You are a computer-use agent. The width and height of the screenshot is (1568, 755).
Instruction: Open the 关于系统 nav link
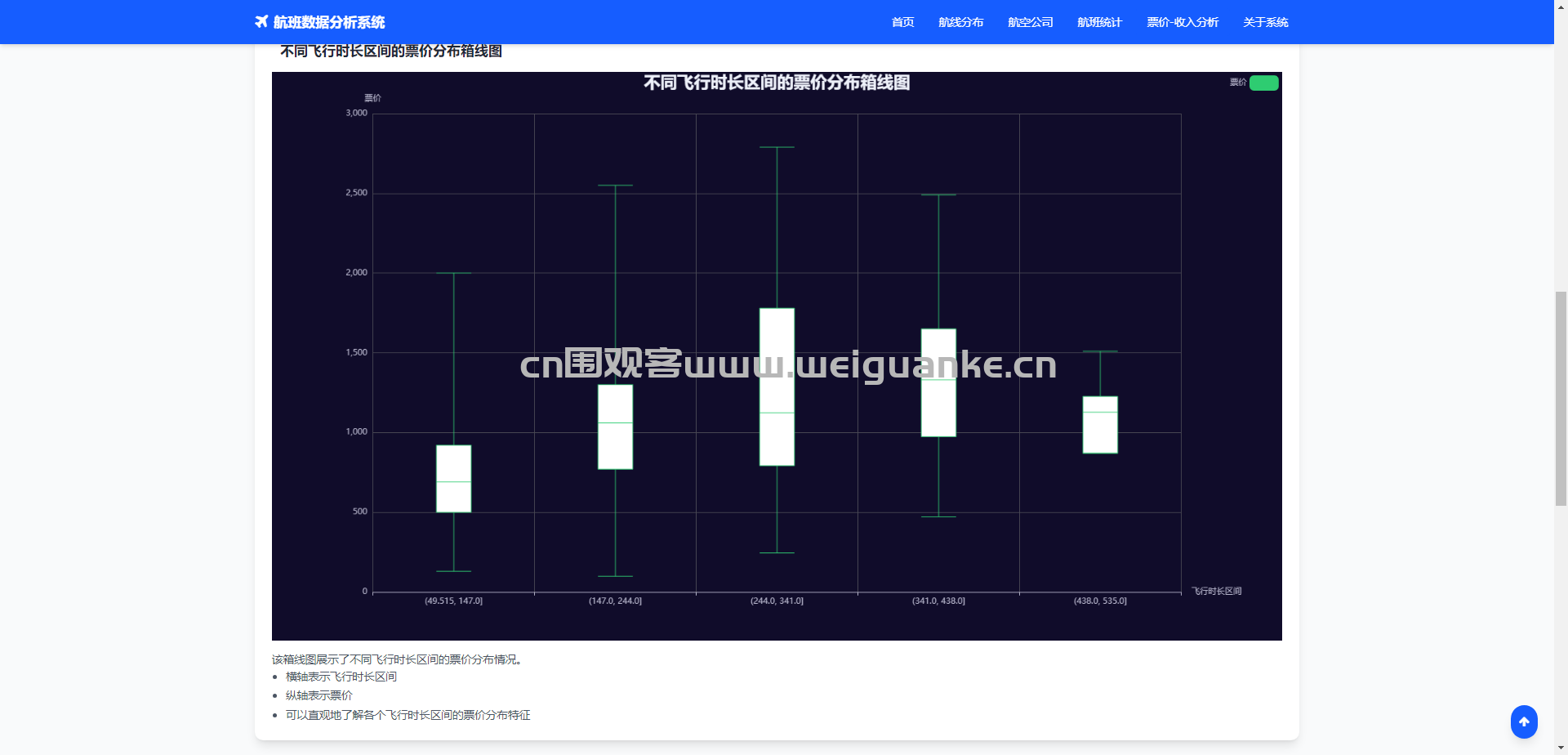(1265, 22)
